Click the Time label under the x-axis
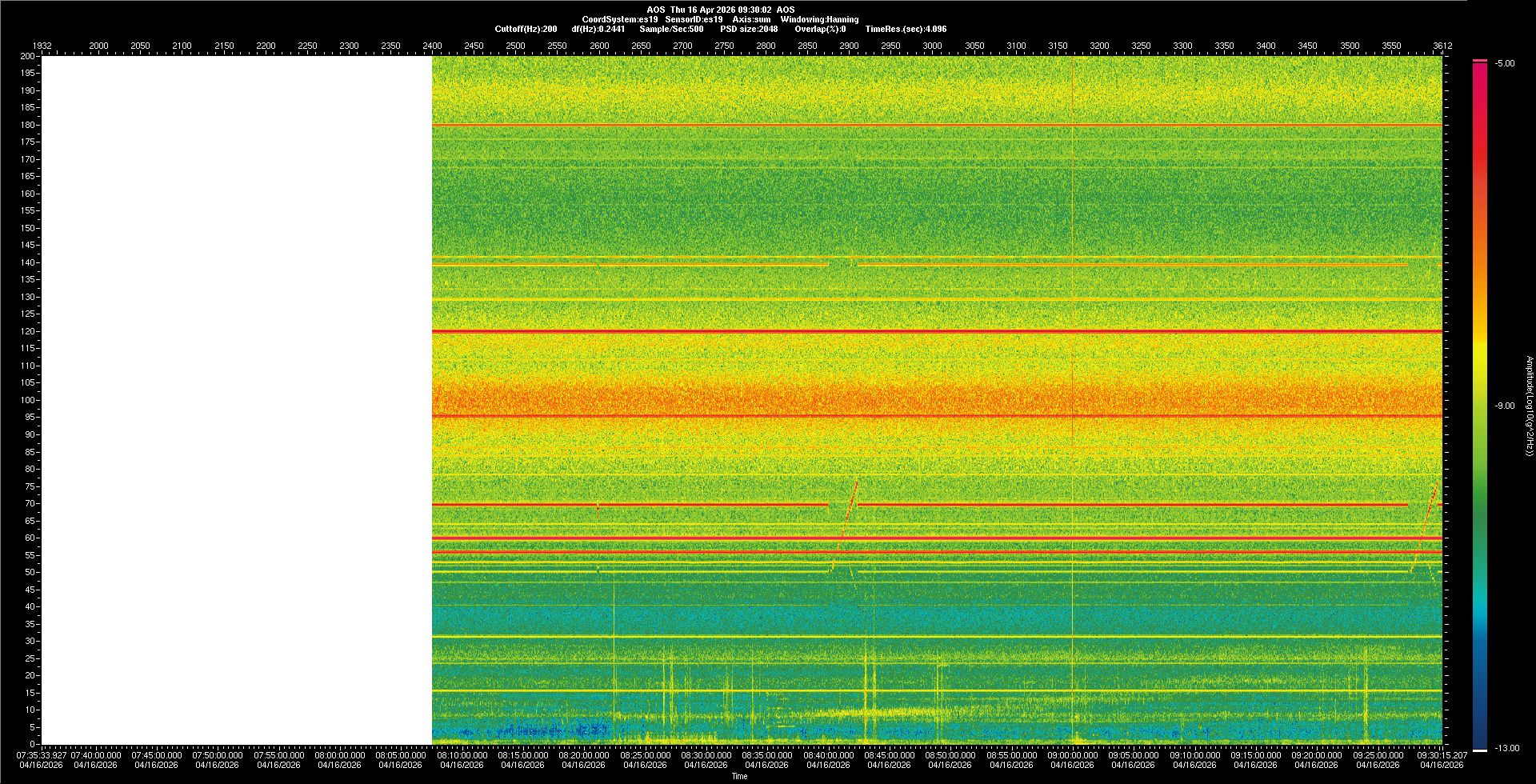 click(739, 776)
